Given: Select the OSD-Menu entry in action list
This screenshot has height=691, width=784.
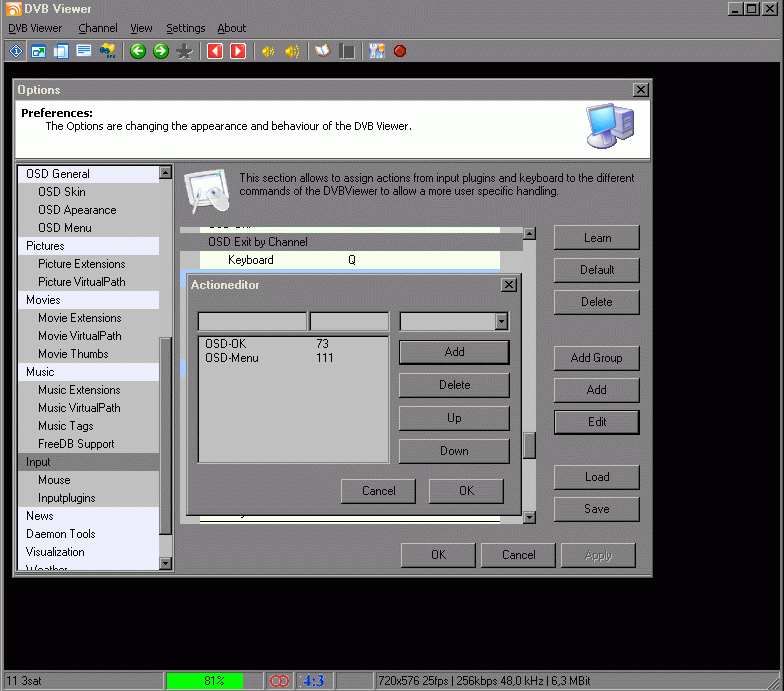Looking at the screenshot, I should 232,358.
